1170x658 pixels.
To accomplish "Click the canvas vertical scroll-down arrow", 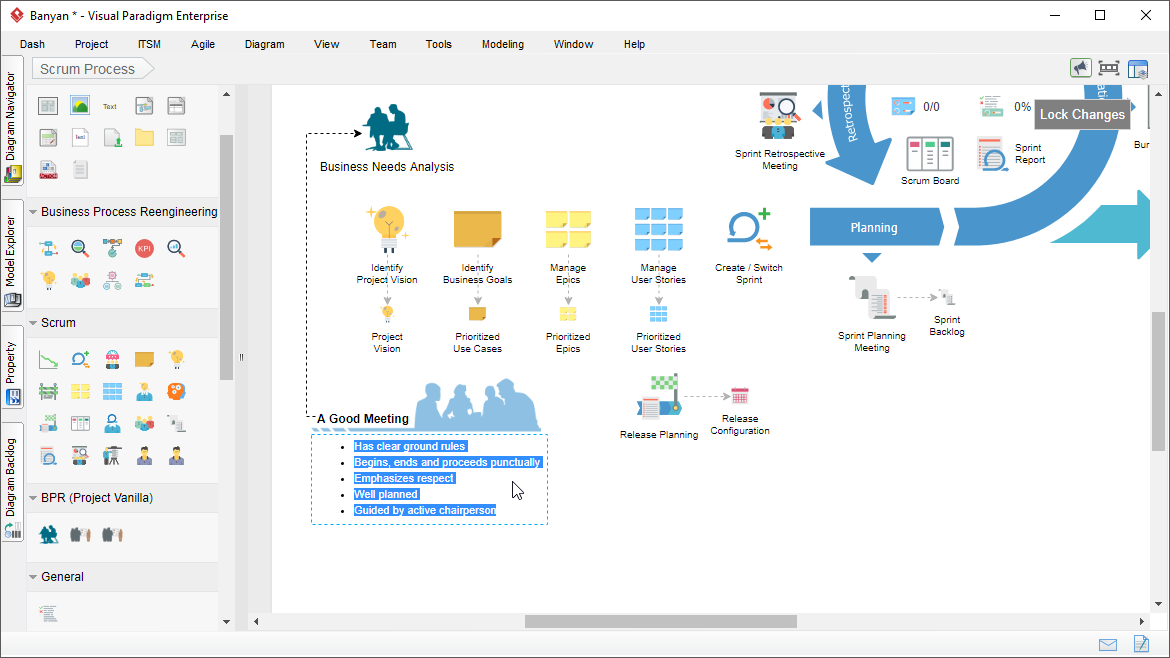I will tap(1158, 604).
